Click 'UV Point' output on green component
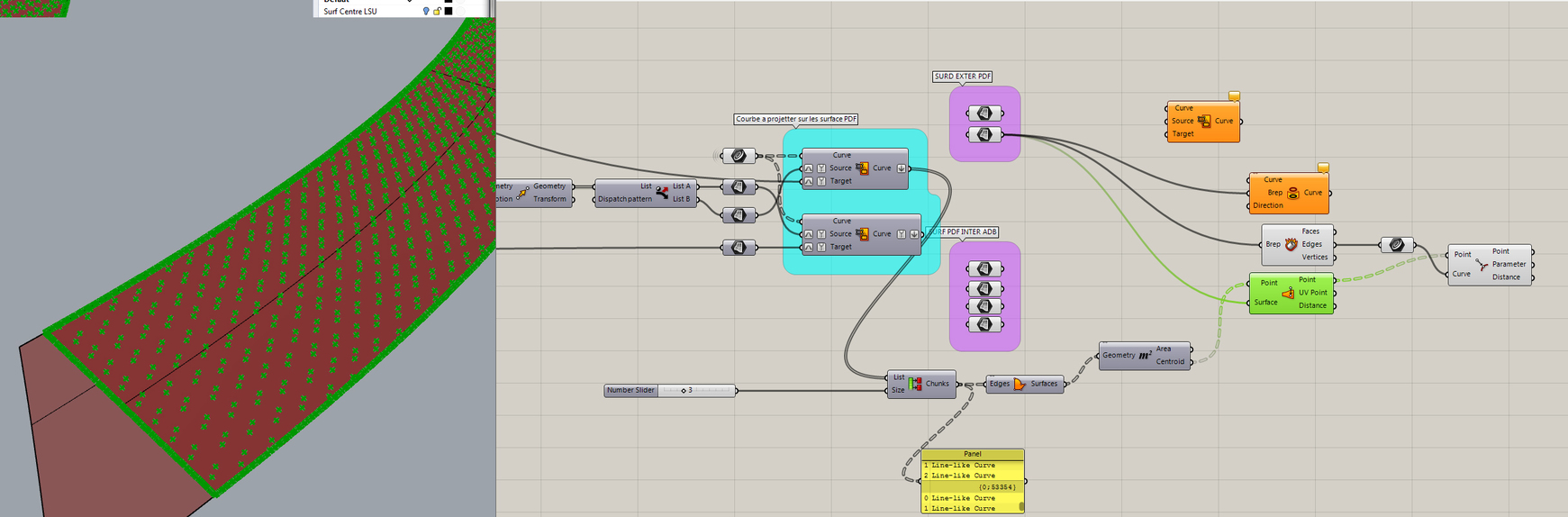This screenshot has width=1568, height=517. click(1312, 293)
